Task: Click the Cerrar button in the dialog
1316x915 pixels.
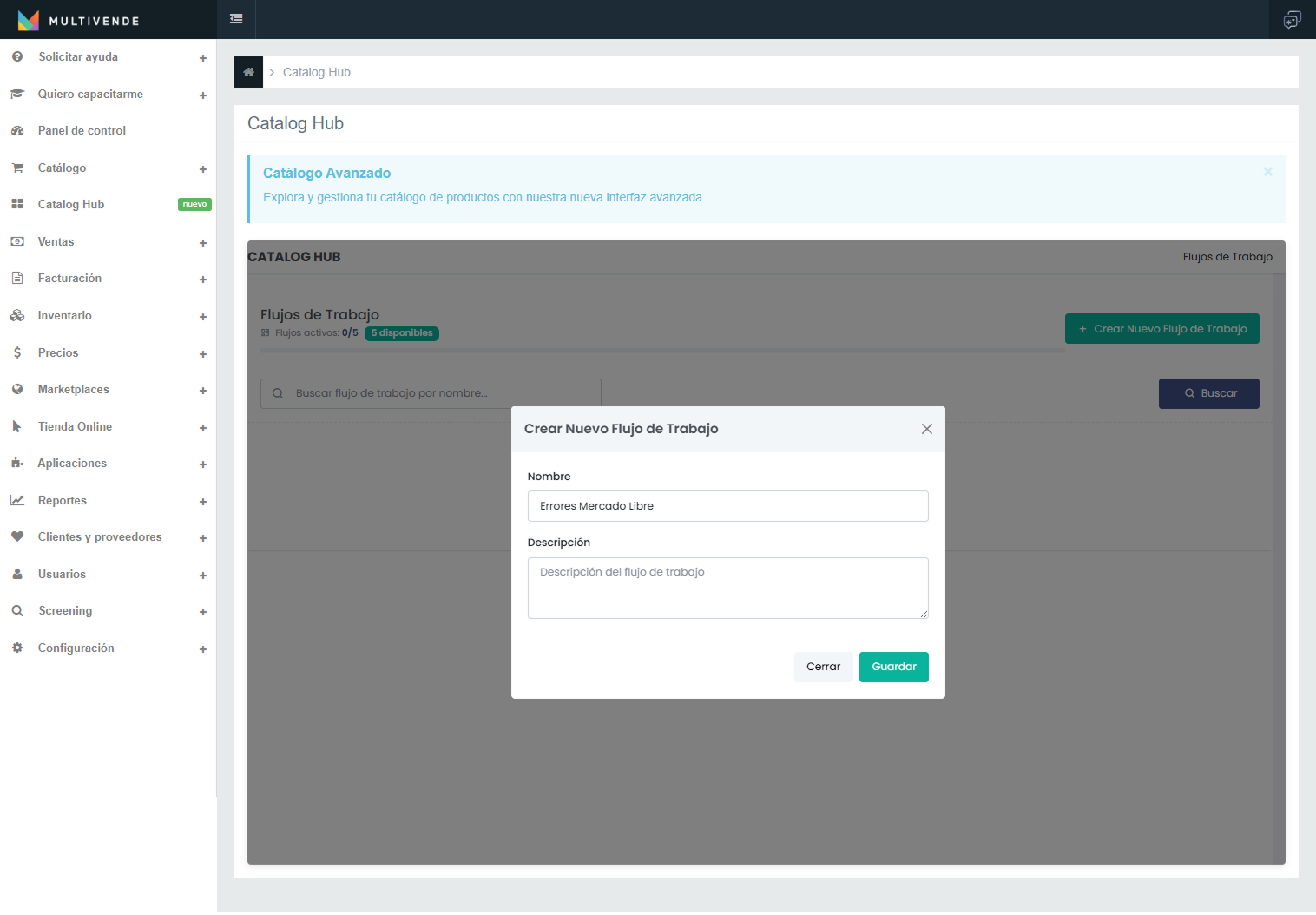Action: pos(823,667)
